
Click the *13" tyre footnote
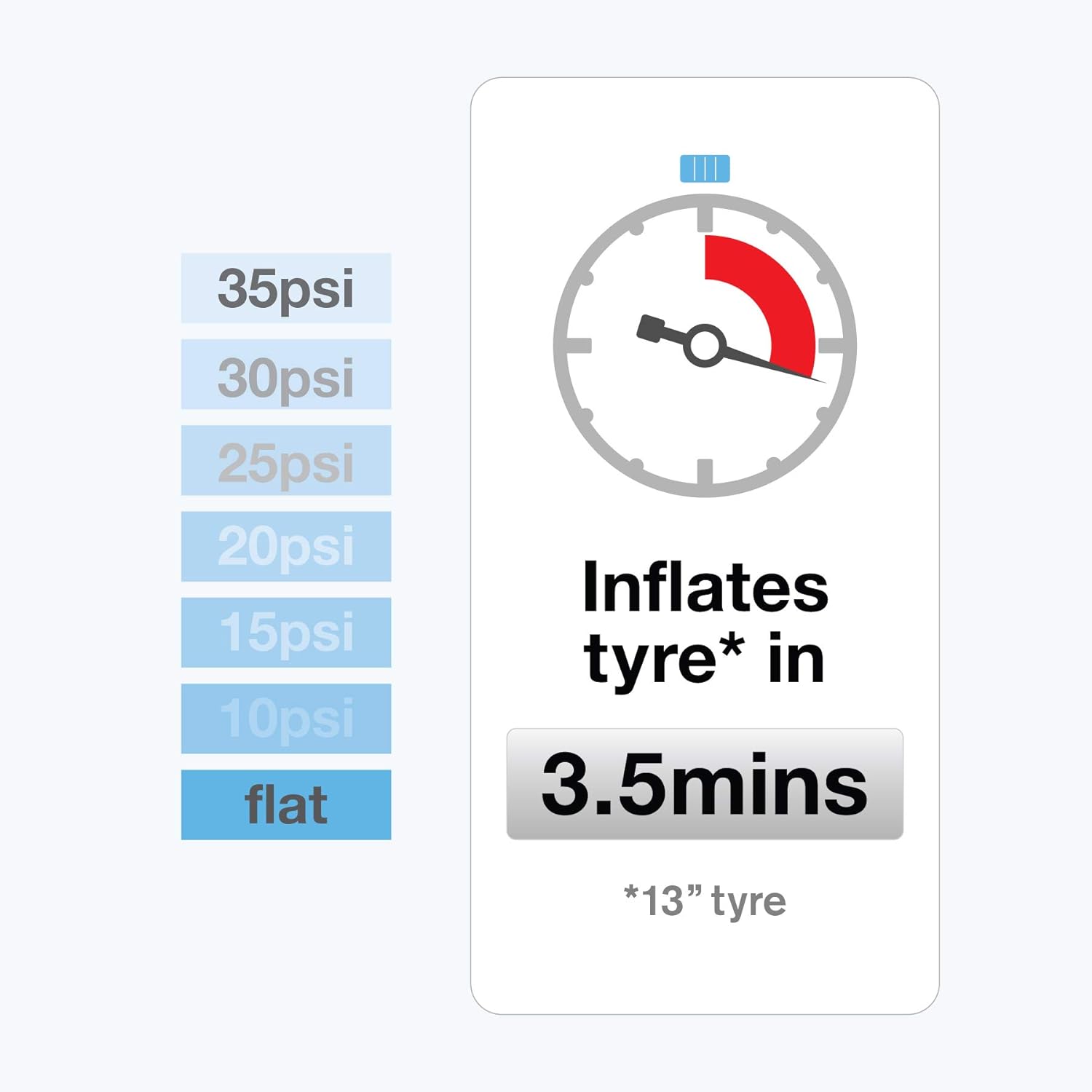coord(705,901)
